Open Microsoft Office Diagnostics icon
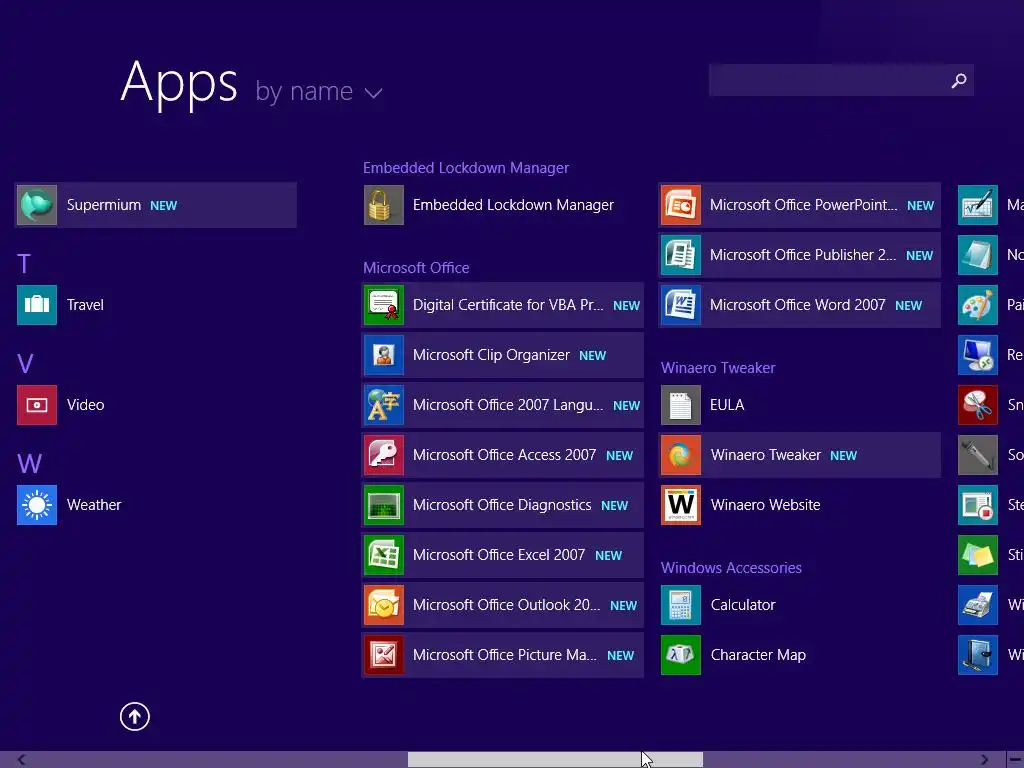 click(383, 505)
